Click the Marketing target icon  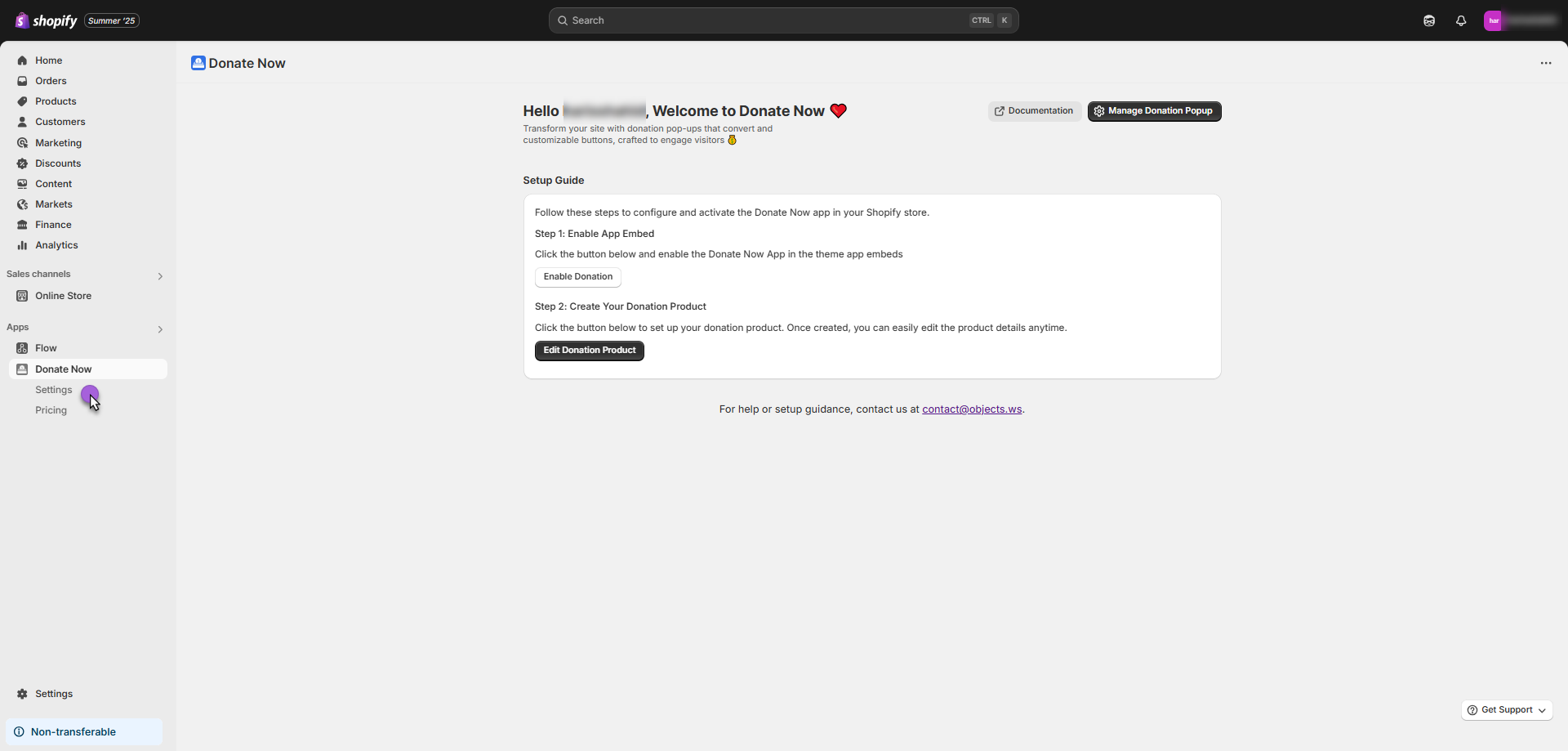(x=22, y=143)
